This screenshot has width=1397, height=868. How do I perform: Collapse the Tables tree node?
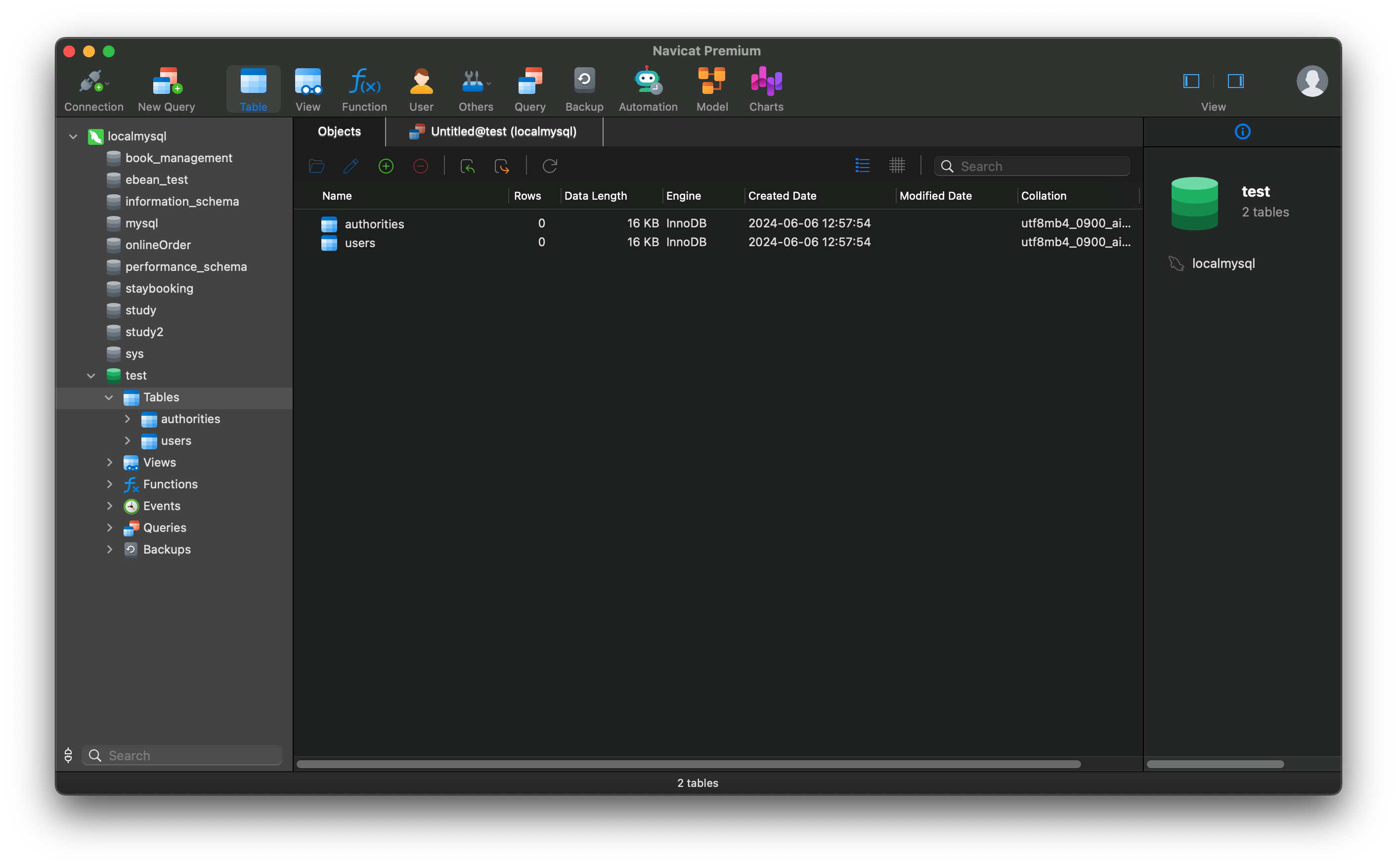click(x=109, y=397)
